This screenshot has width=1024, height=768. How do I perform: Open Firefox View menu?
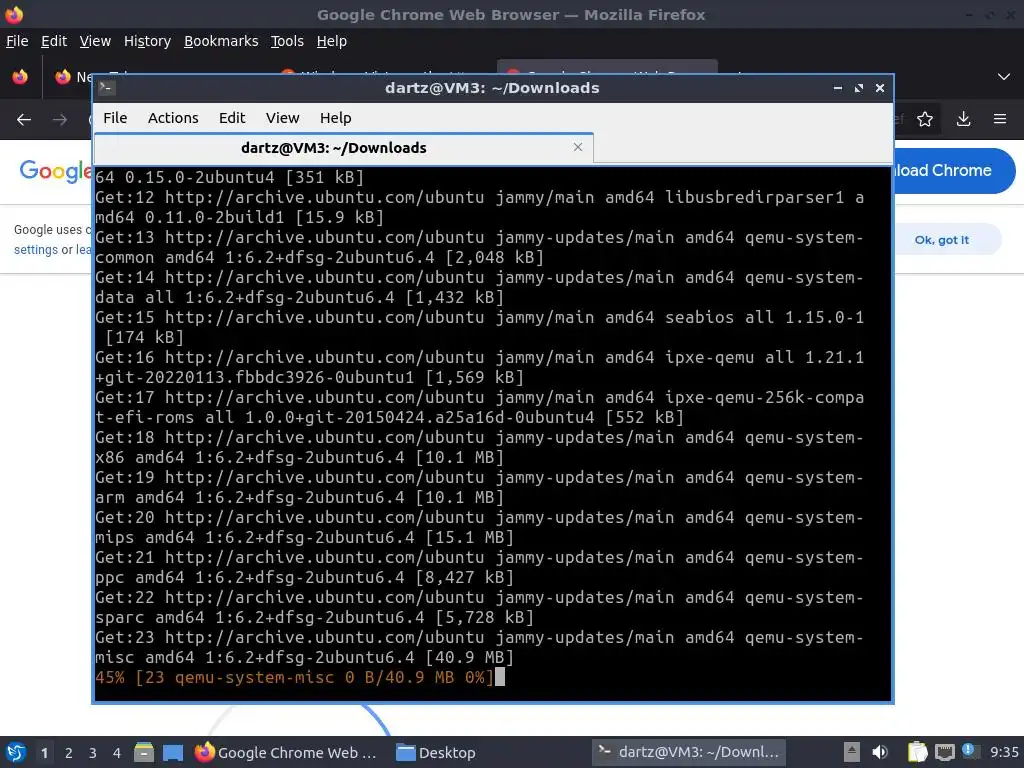(95, 41)
